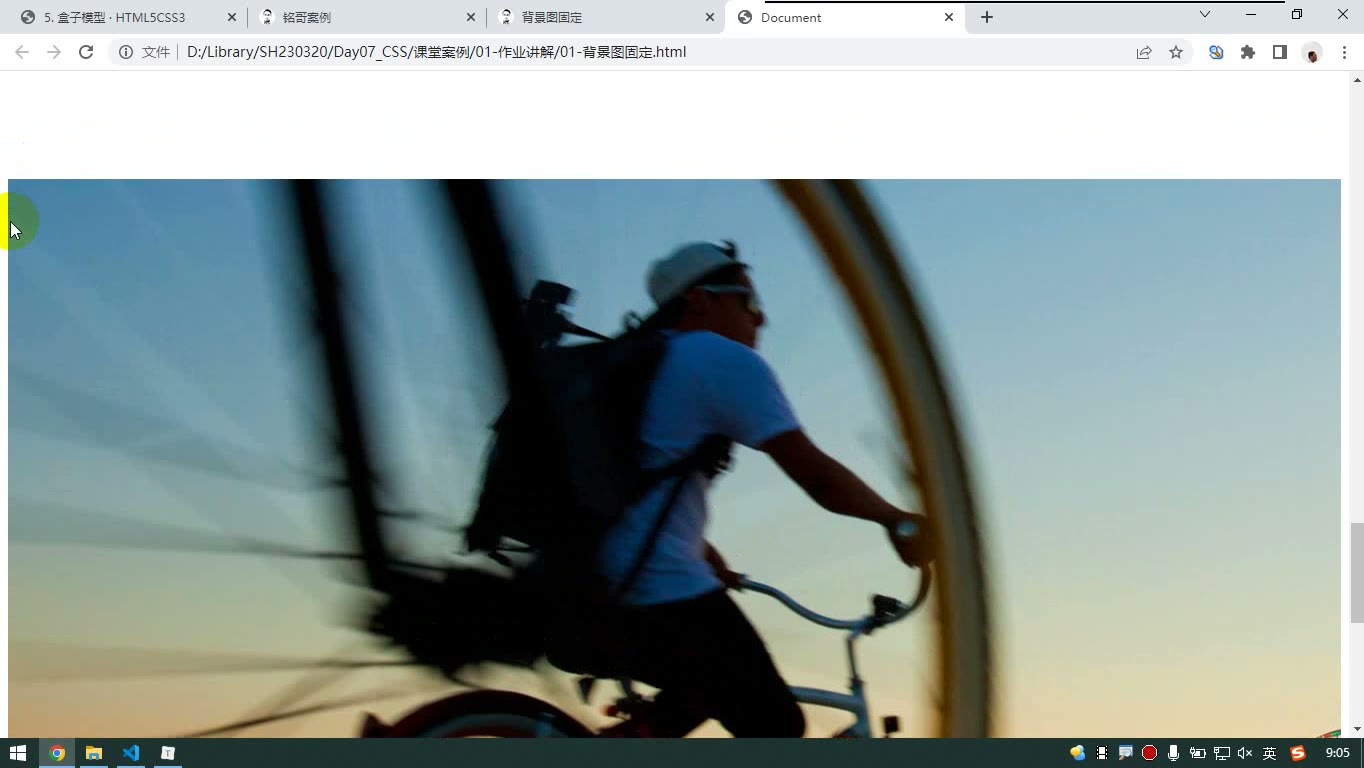Bookmark this page with the star icon
This screenshot has width=1364, height=768.
(x=1176, y=52)
